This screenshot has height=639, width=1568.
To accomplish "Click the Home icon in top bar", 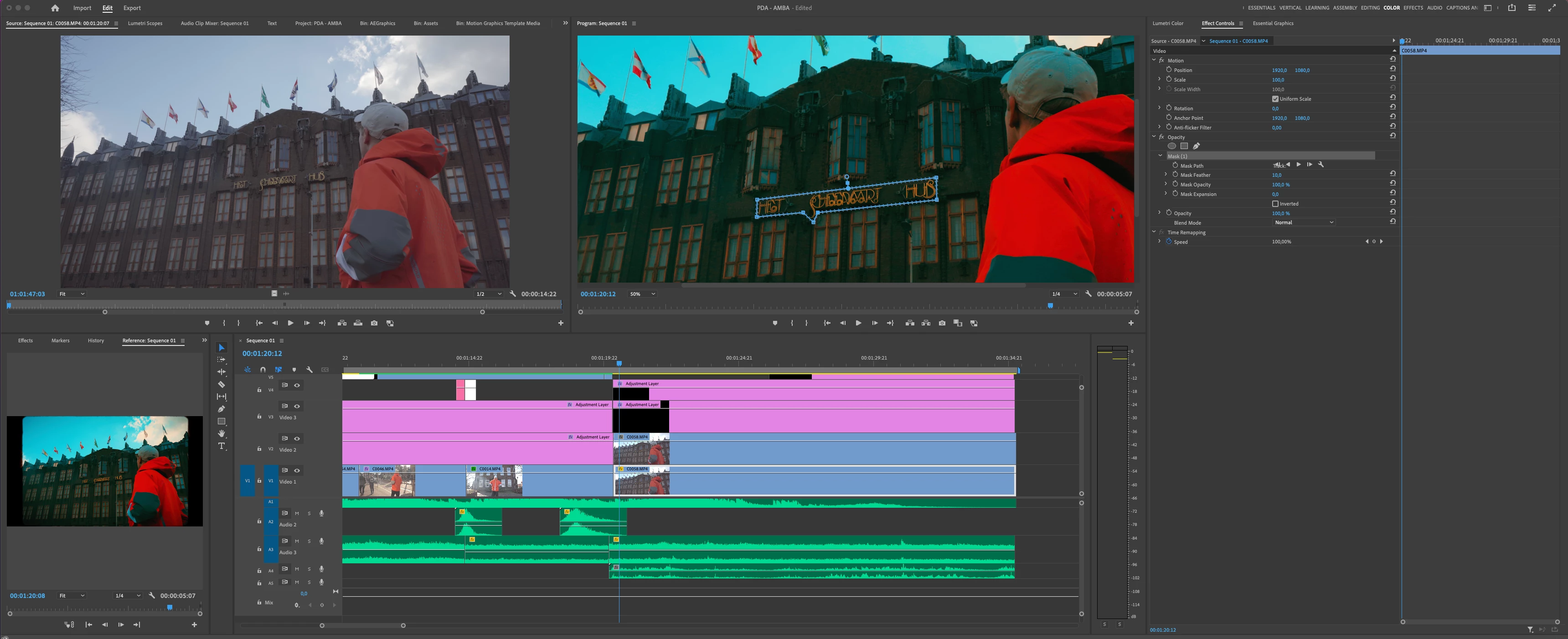I will (56, 8).
